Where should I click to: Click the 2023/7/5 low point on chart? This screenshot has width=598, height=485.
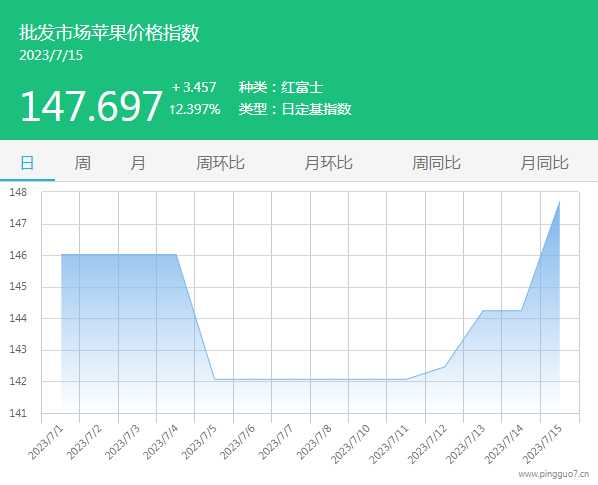[x=215, y=379]
